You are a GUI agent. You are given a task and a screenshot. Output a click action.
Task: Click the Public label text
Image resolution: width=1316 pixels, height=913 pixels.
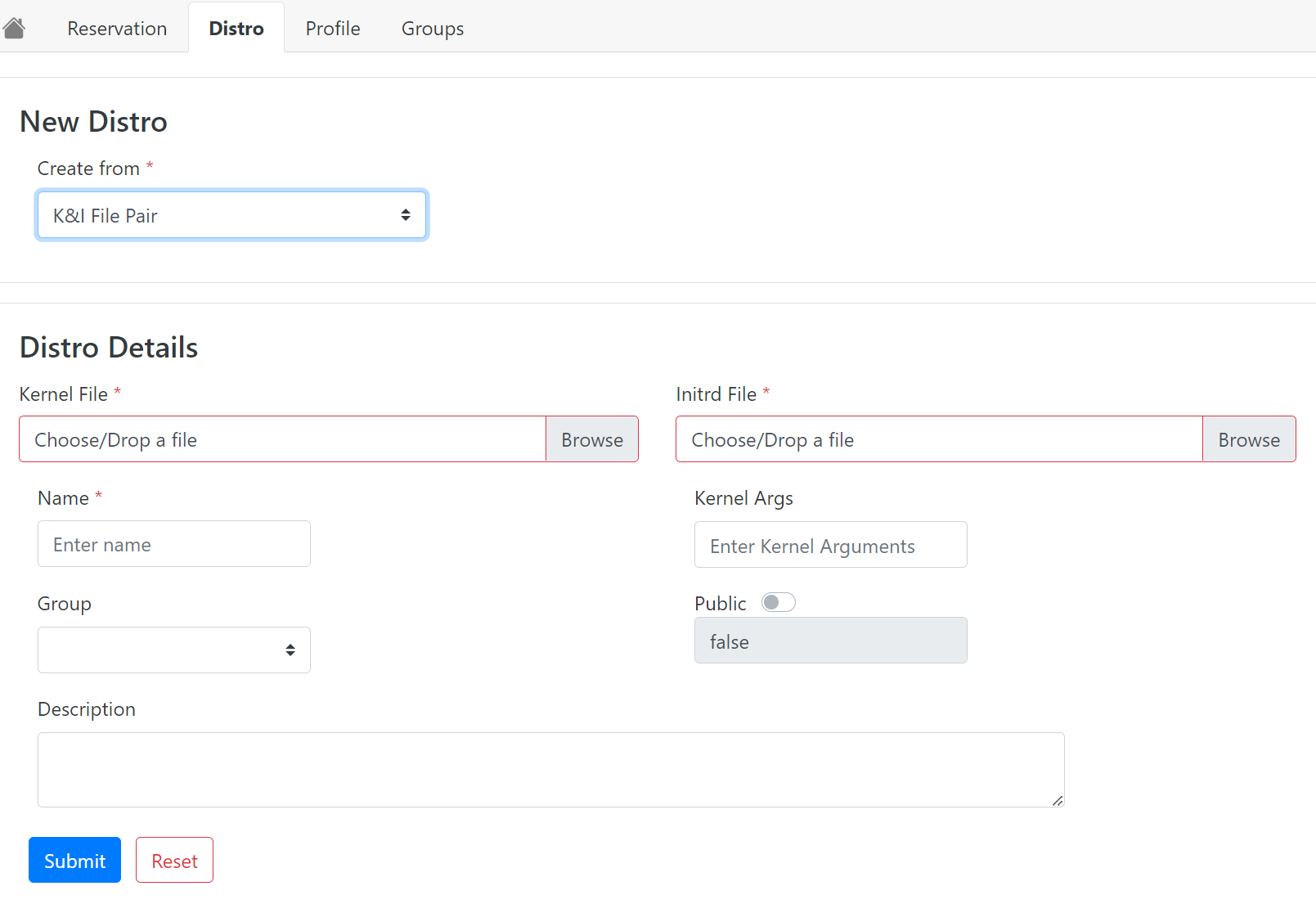(720, 604)
